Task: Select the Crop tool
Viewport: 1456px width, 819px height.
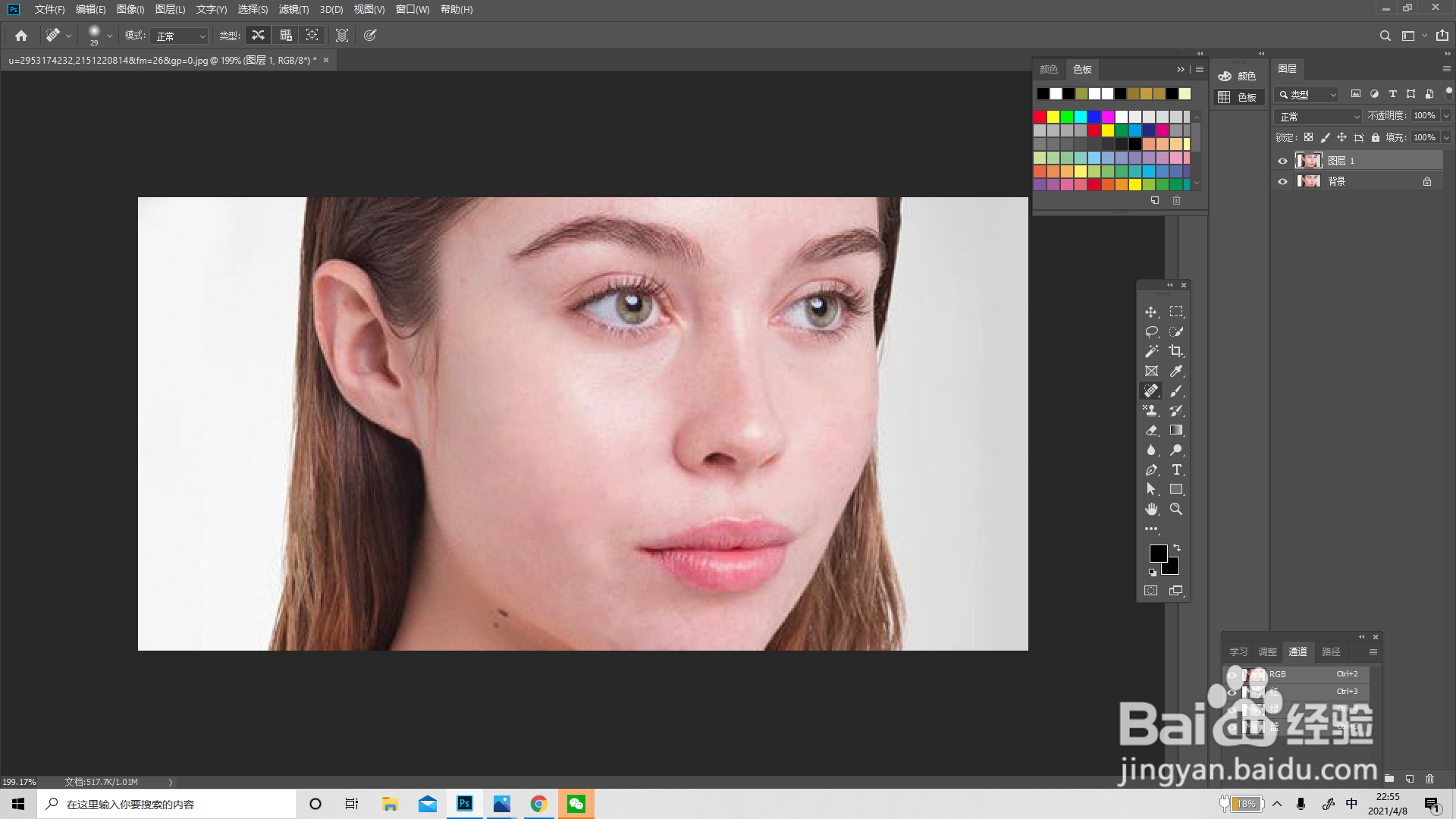Action: click(x=1175, y=351)
